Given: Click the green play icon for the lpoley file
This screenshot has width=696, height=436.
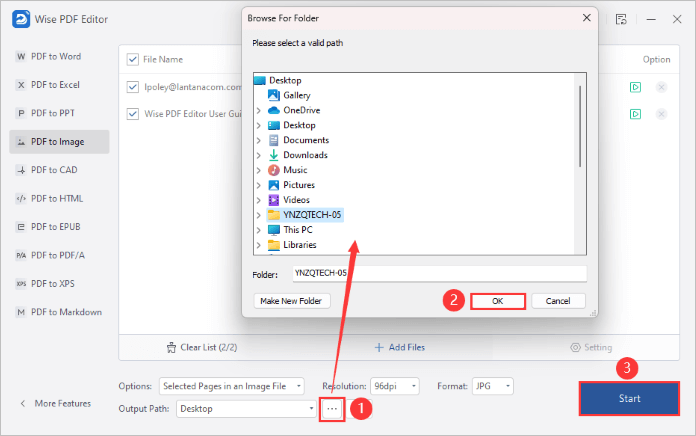Looking at the screenshot, I should coord(635,87).
